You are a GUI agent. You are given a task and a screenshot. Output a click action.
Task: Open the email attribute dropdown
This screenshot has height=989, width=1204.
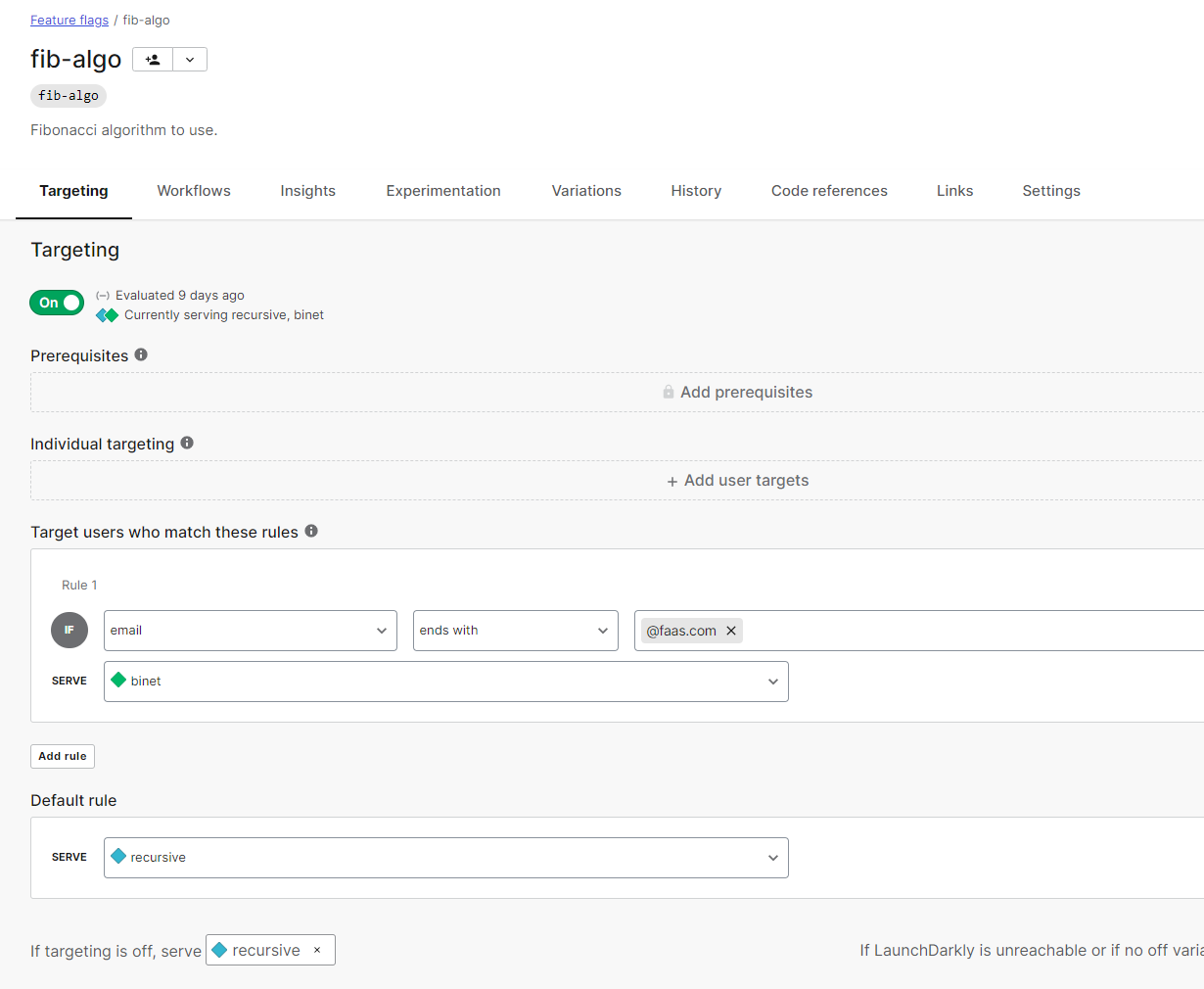(x=251, y=631)
